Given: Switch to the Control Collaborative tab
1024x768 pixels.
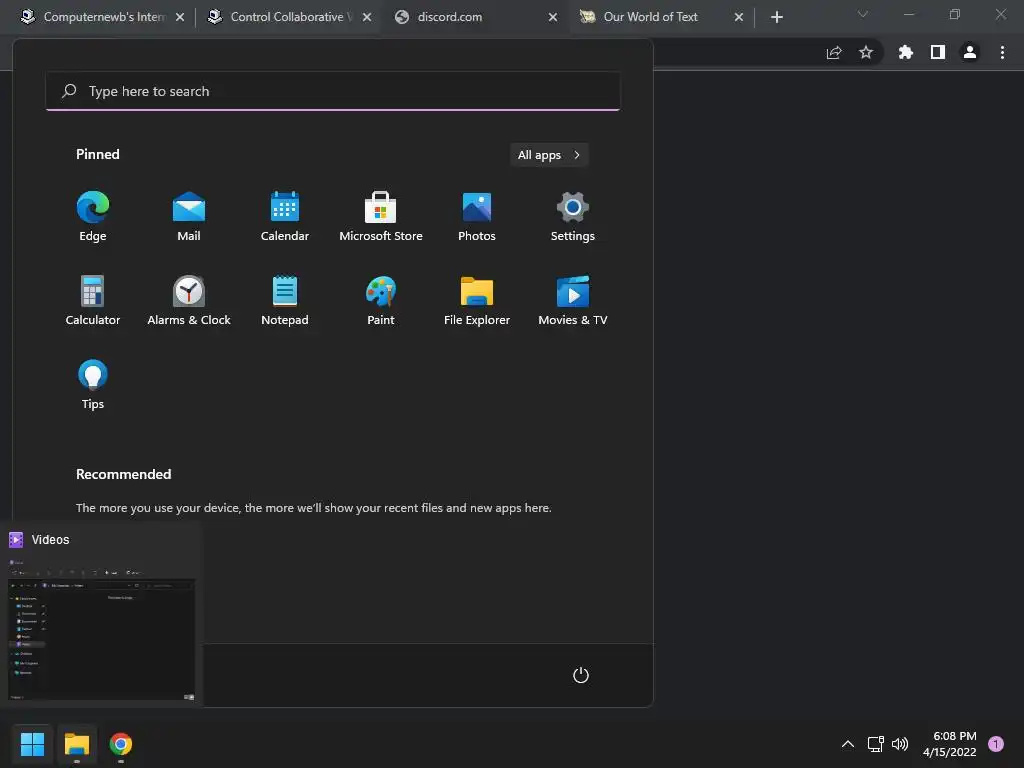Looking at the screenshot, I should tap(287, 17).
